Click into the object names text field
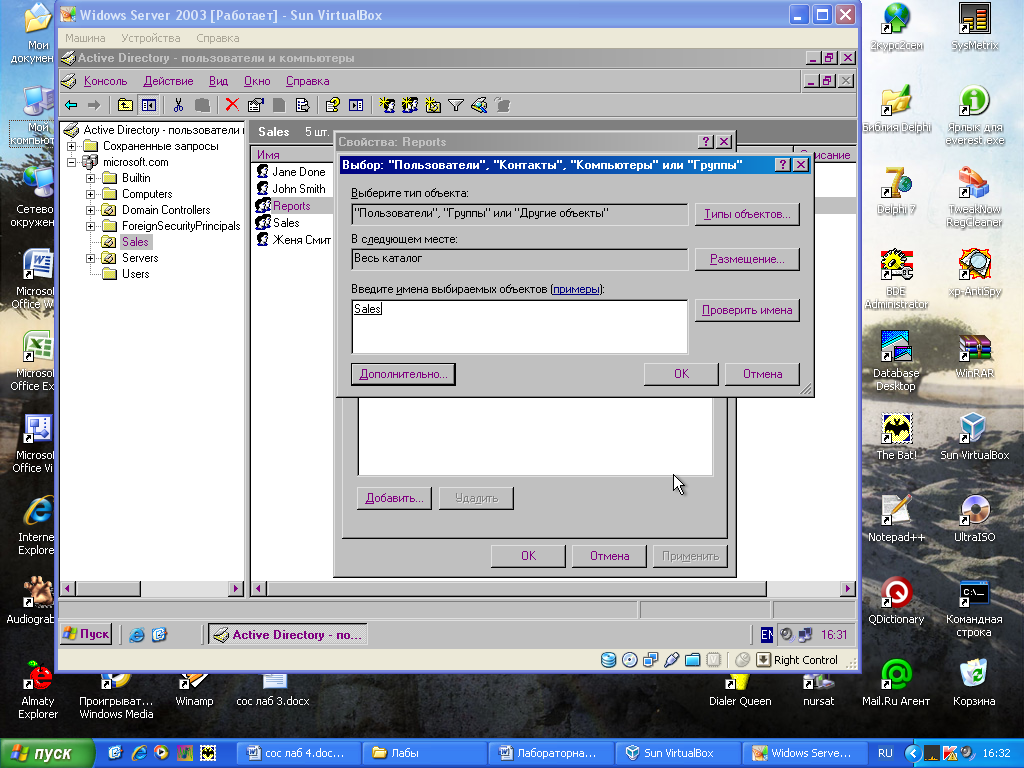Screen dimensions: 1024x768 coord(519,327)
